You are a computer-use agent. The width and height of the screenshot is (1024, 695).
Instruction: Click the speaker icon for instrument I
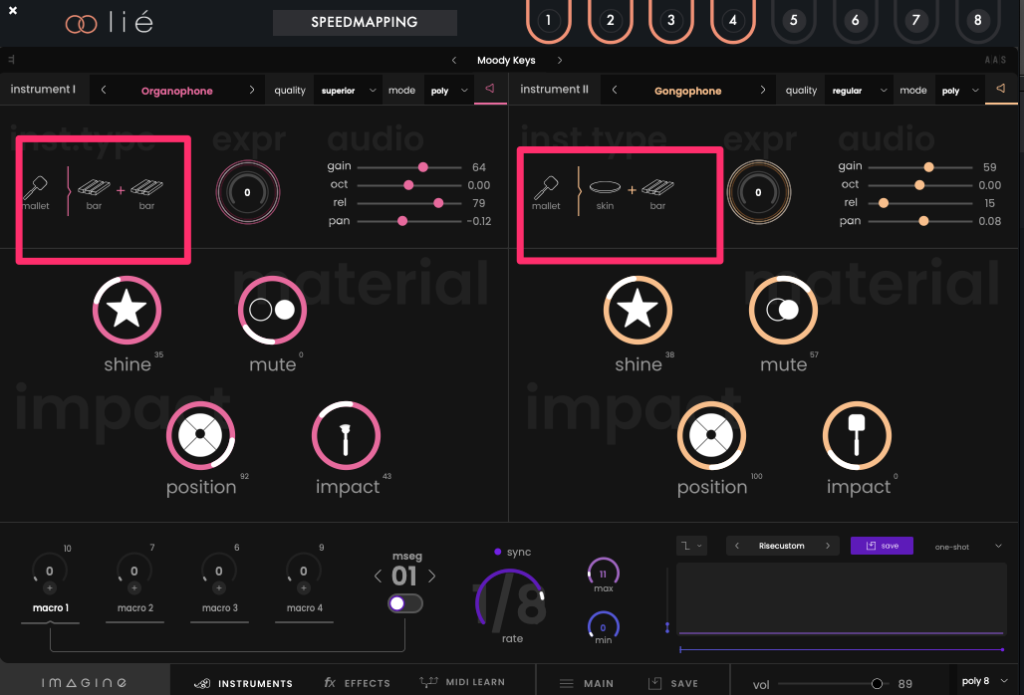click(490, 90)
